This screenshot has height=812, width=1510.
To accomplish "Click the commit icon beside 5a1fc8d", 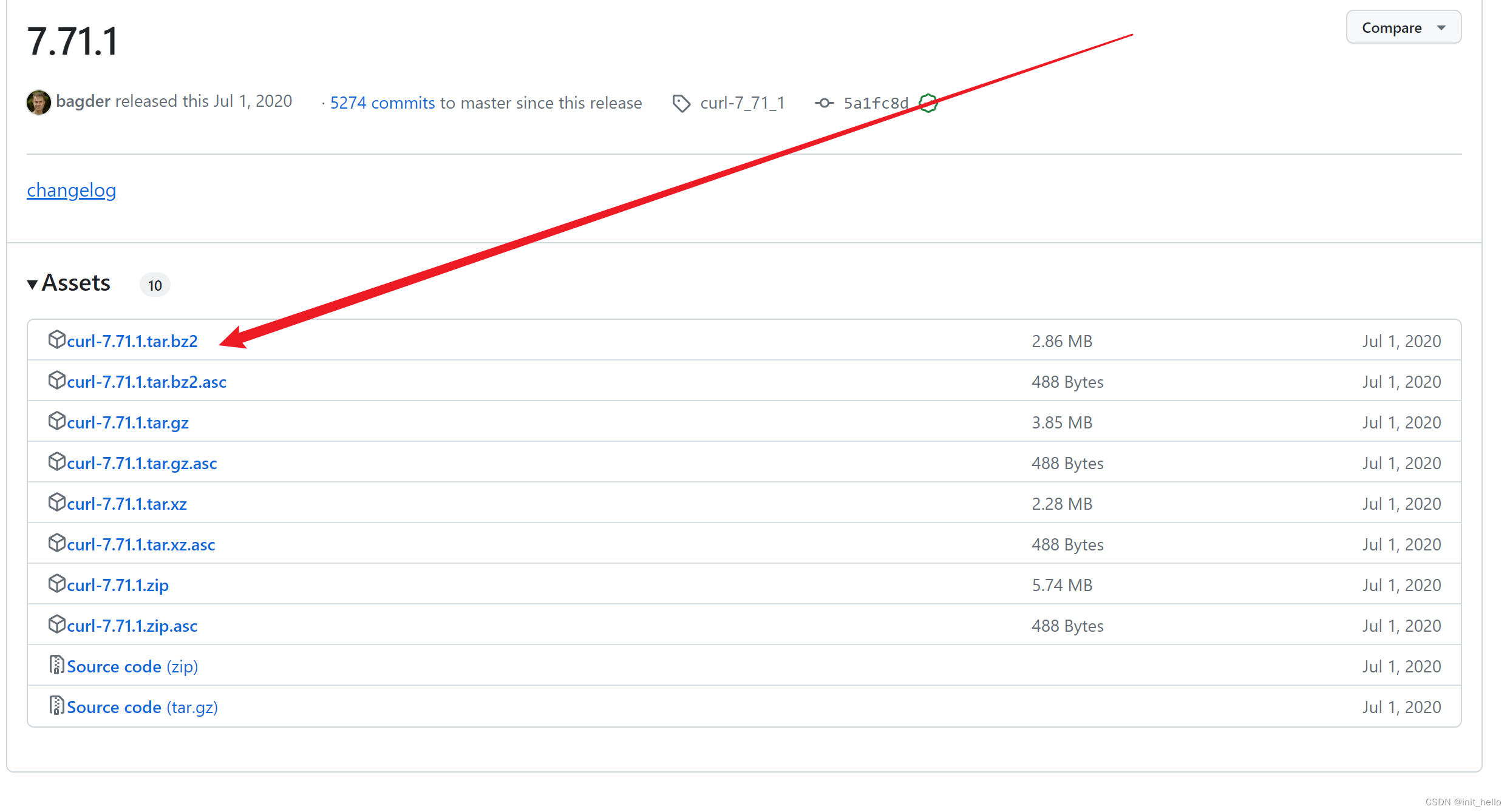I will click(x=824, y=103).
